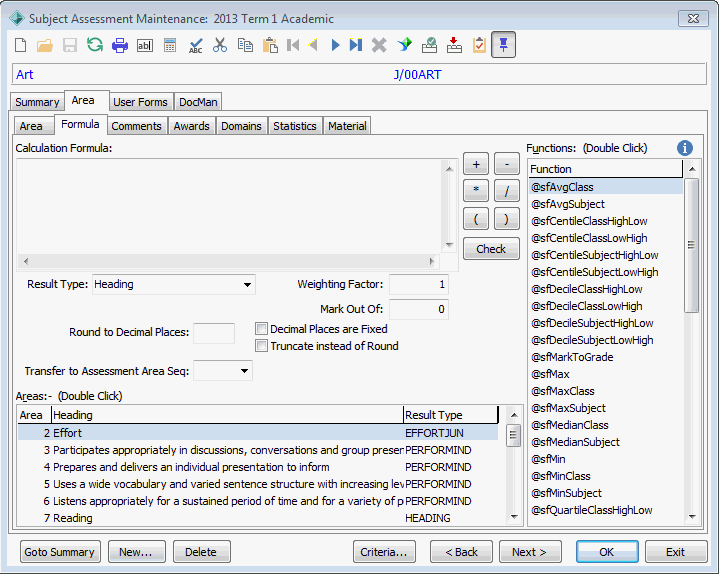The image size is (719, 574).
Task: Open Transfer to Assessment Area Seq dropdown
Action: (x=245, y=371)
